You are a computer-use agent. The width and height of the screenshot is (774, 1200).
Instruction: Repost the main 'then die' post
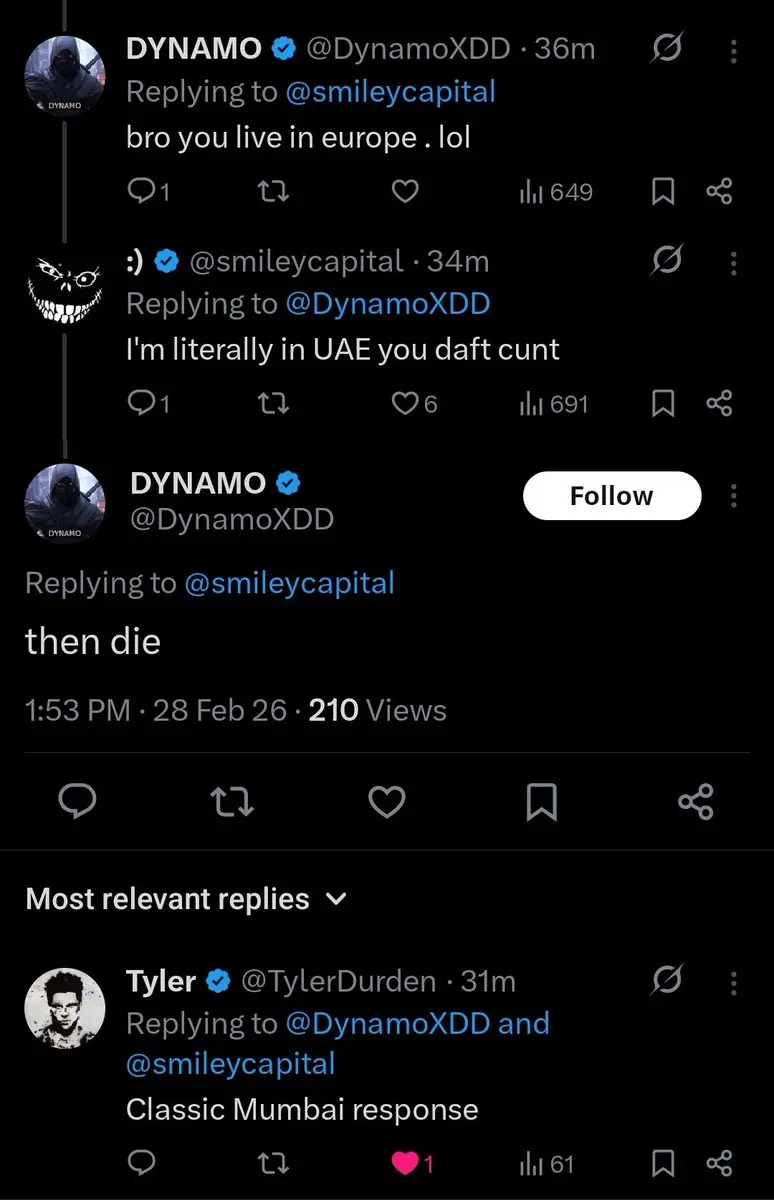tap(234, 802)
